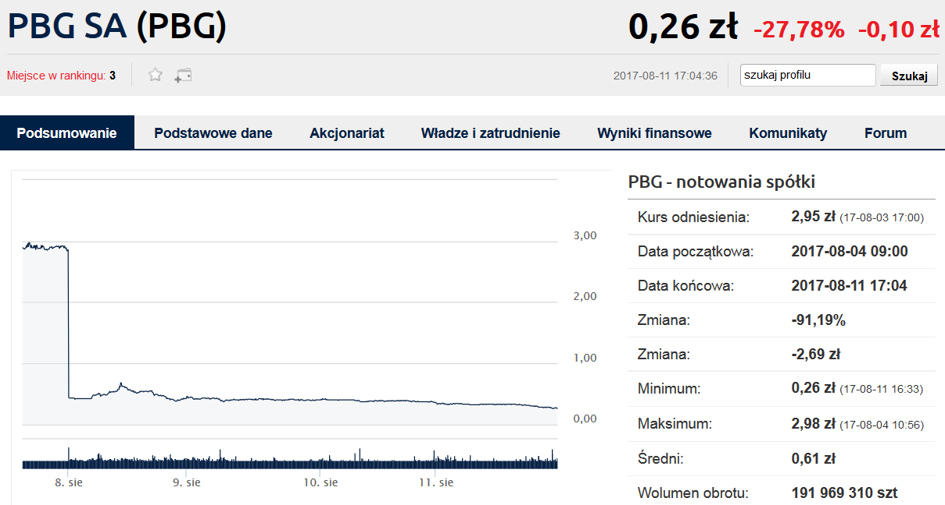Select the 'Wolumen obrotu:' label
The height and width of the screenshot is (505, 945).
(x=693, y=494)
